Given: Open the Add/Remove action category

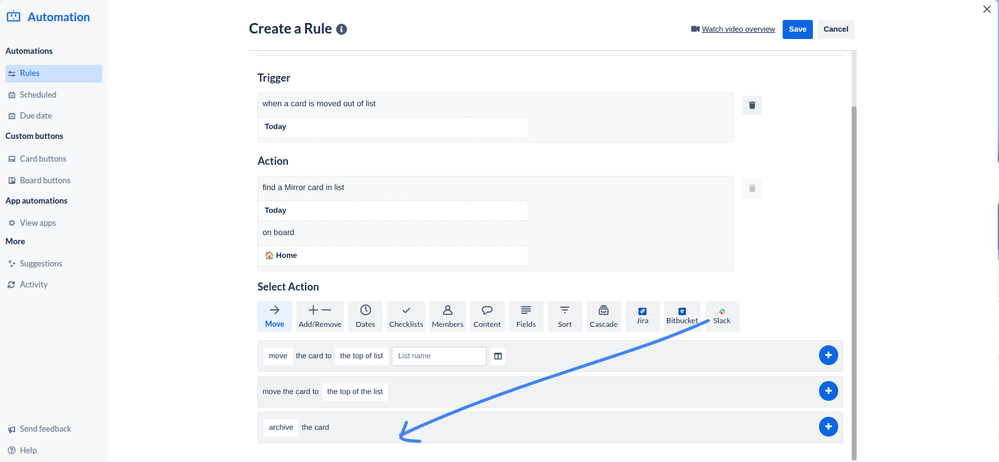Looking at the screenshot, I should click(x=320, y=316).
